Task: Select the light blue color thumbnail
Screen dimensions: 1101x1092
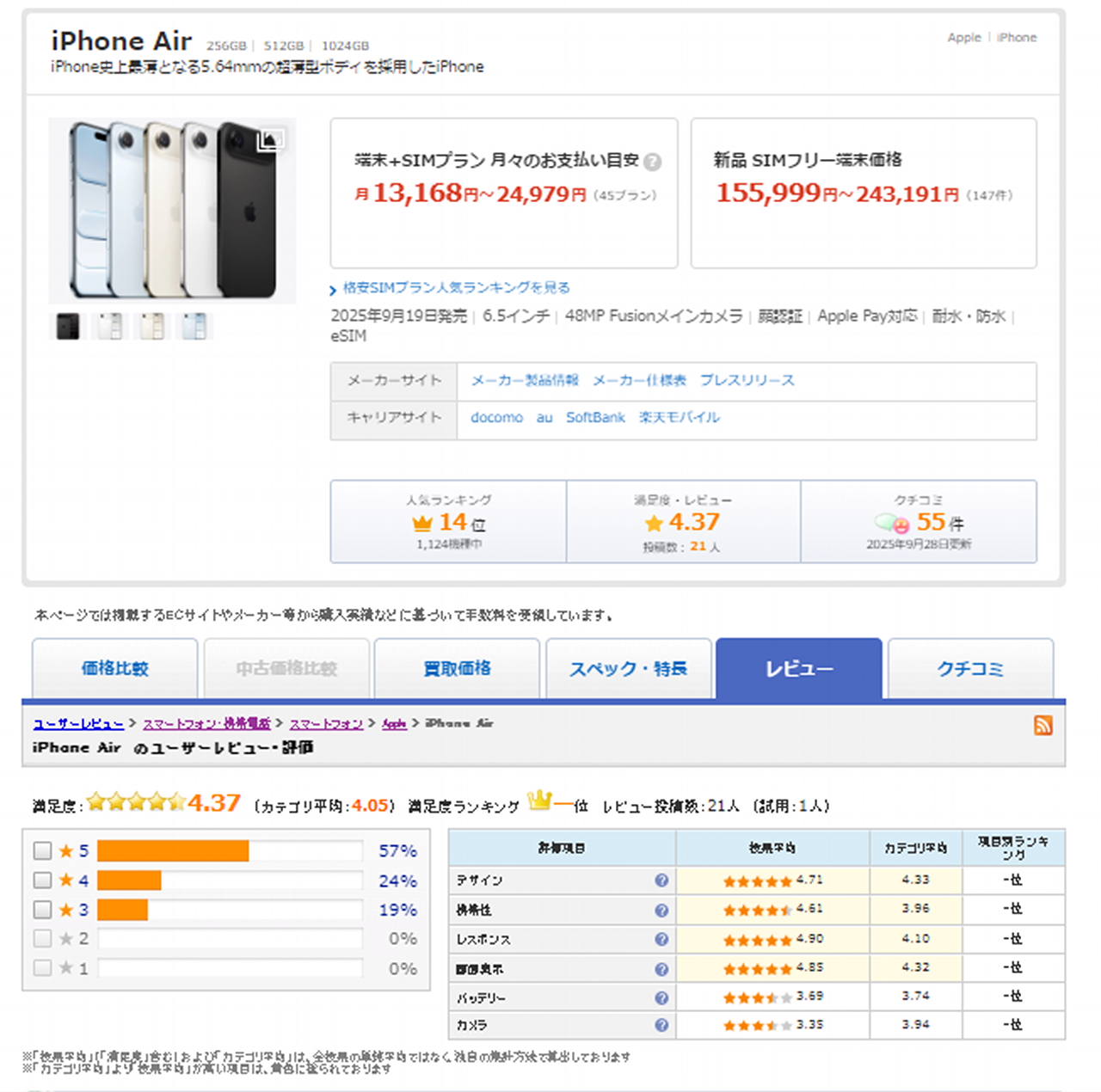Action: point(194,327)
